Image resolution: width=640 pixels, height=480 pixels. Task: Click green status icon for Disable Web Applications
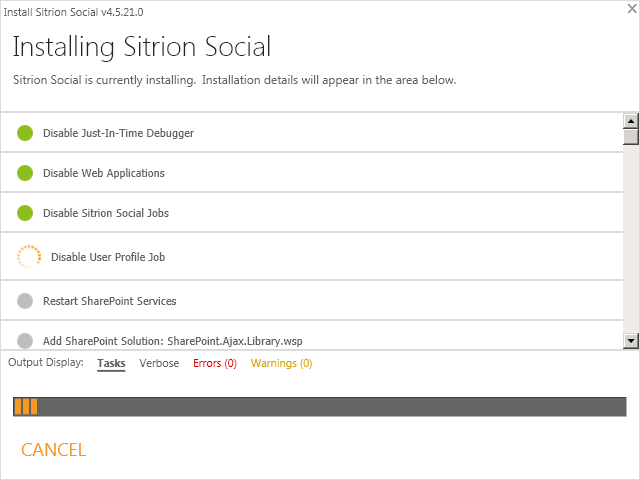[25, 173]
